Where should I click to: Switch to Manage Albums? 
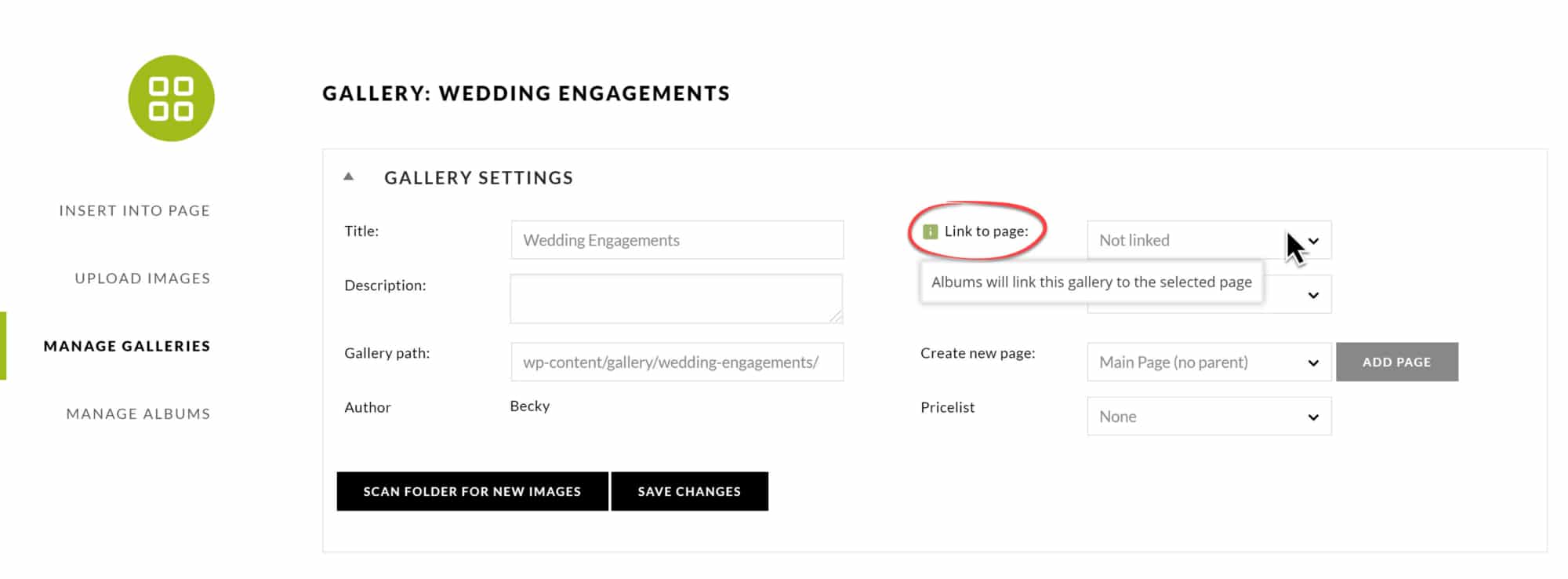138,413
